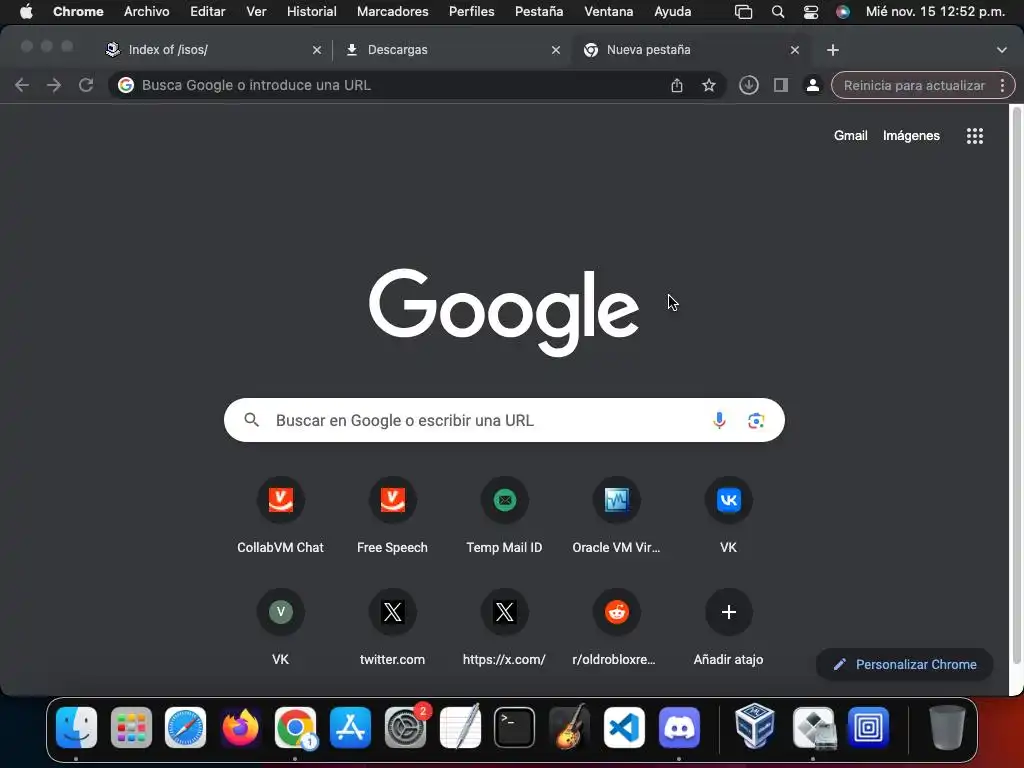Switch to the Index of /isos/ tab
Viewport: 1024px width, 768px height.
click(209, 50)
